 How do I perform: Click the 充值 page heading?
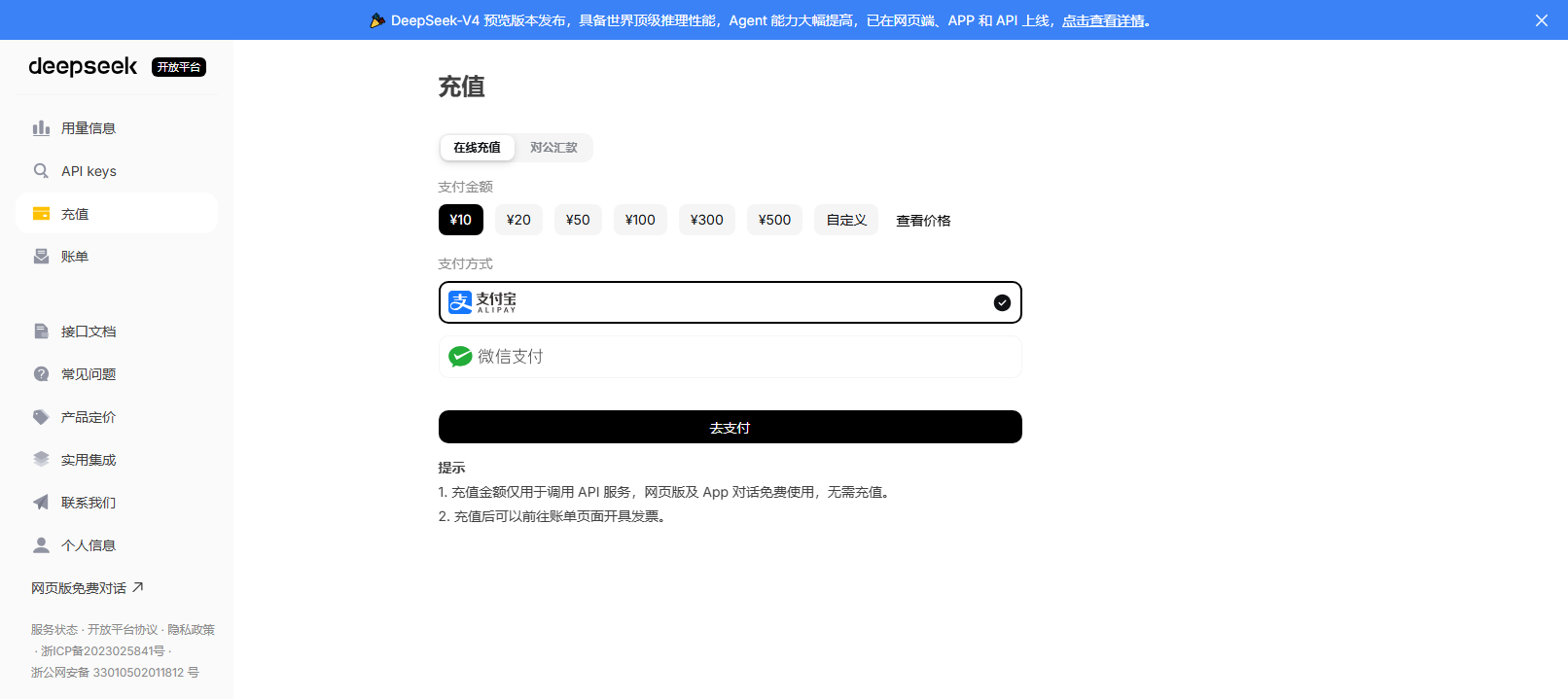coord(462,87)
